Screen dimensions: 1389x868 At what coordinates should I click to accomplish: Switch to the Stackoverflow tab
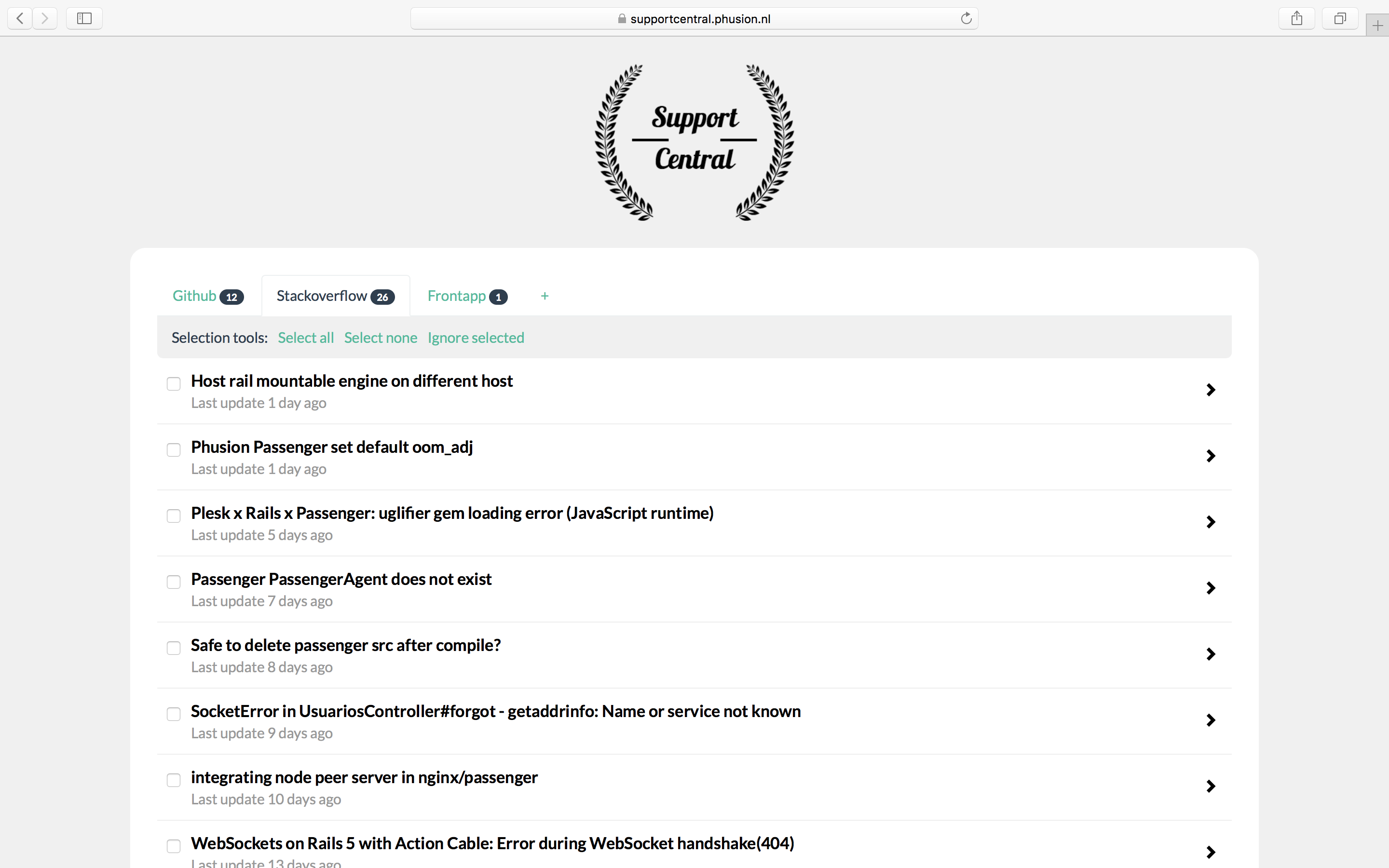[x=336, y=296]
